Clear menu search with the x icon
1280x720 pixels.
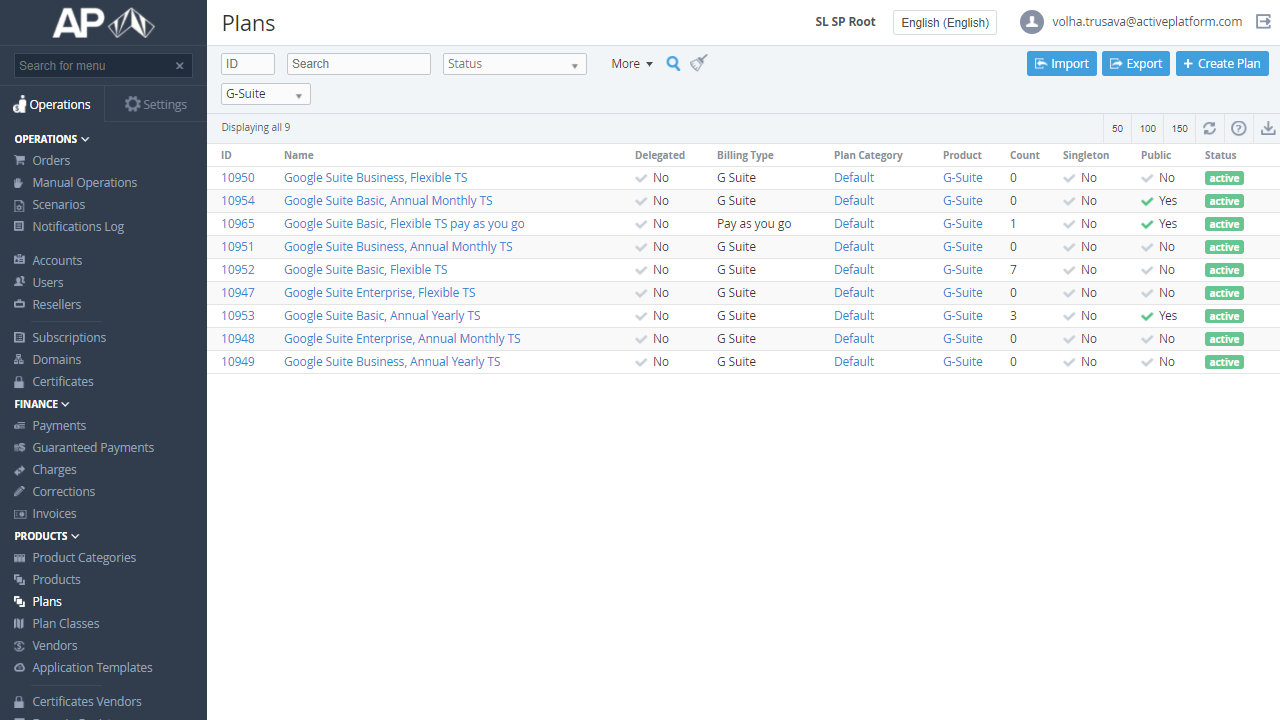(x=180, y=66)
